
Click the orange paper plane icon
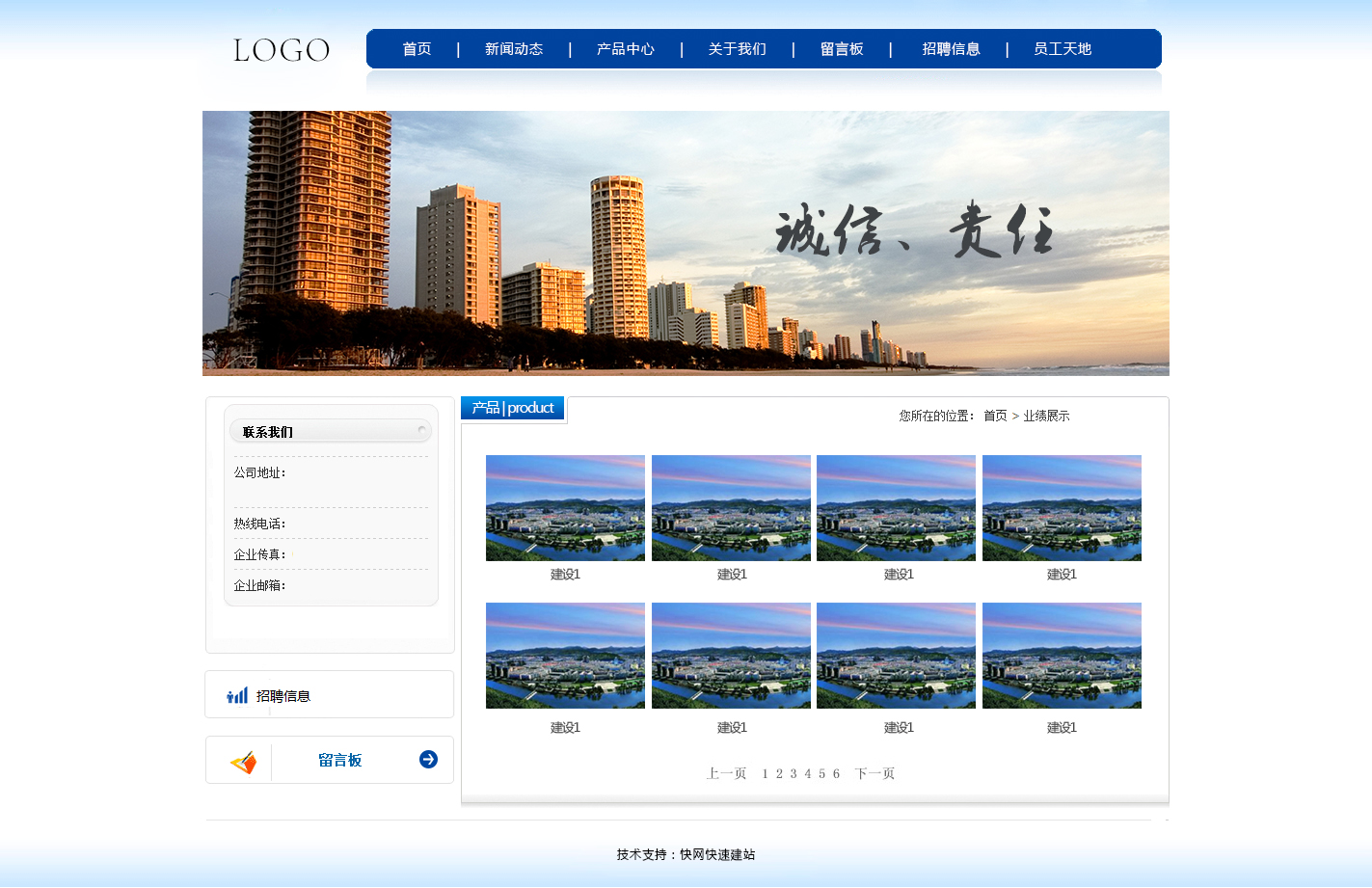pyautogui.click(x=244, y=763)
